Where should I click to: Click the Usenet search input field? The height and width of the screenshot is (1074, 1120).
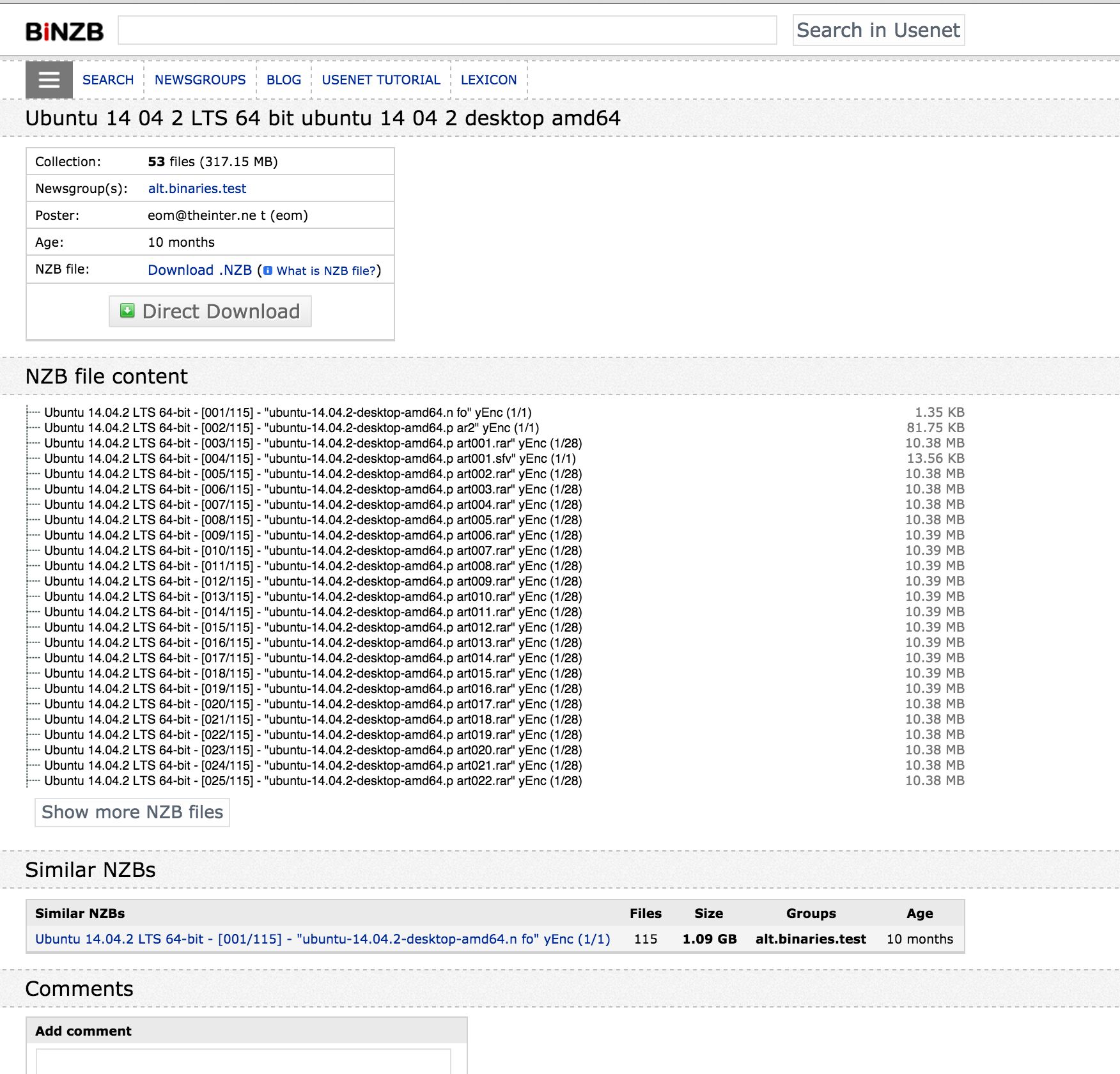(x=447, y=29)
